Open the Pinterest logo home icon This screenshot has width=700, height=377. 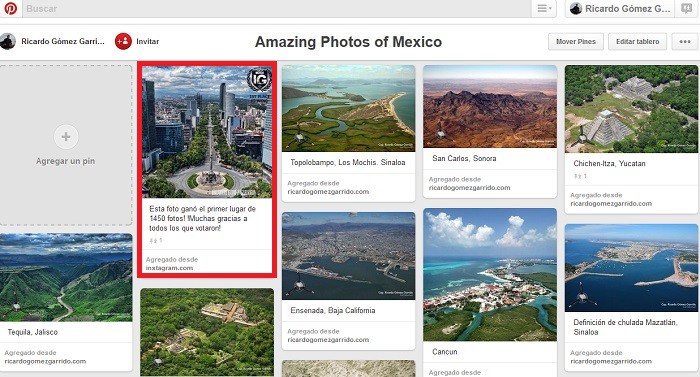click(10, 8)
